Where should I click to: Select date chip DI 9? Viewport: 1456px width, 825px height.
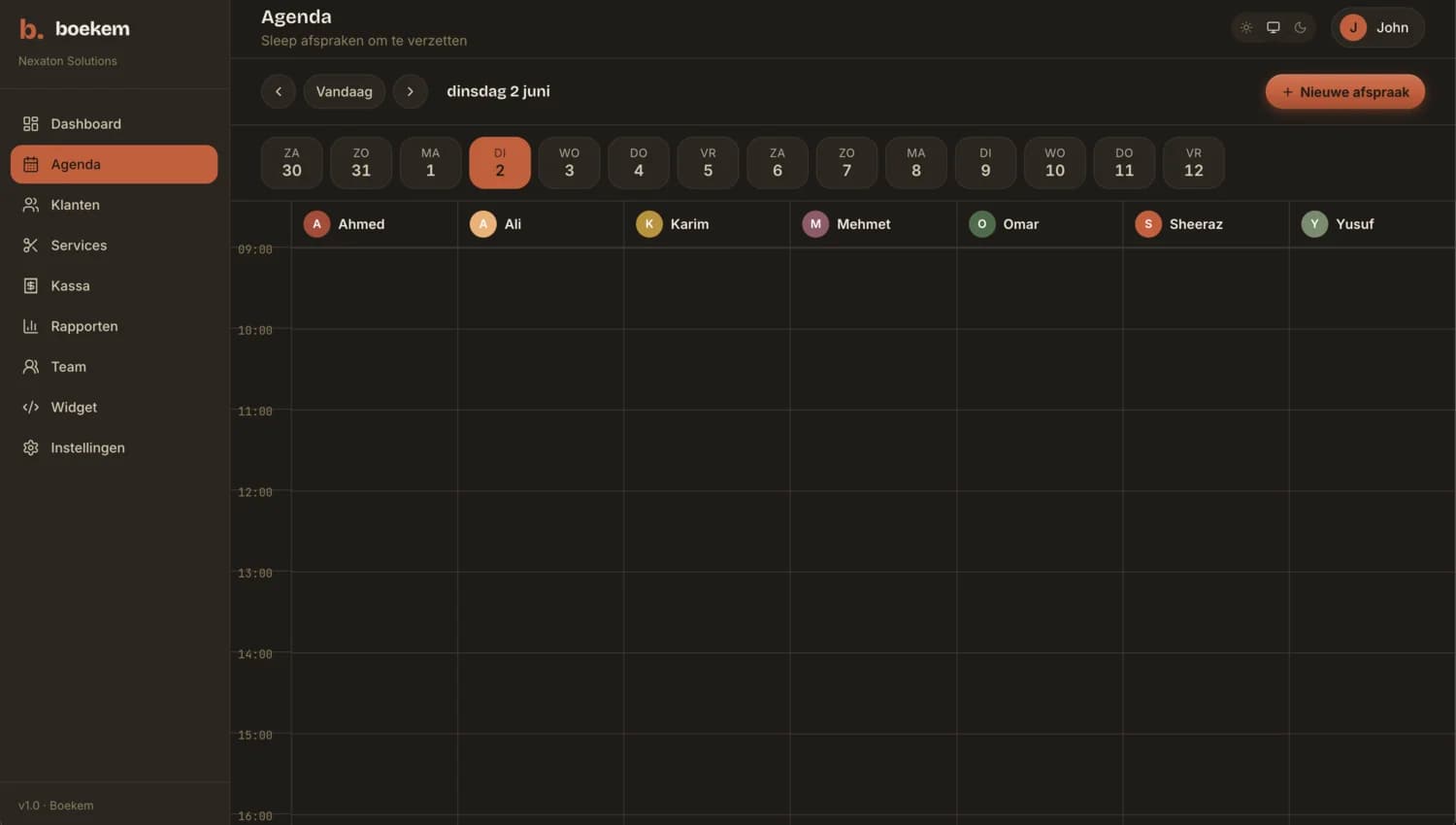(x=986, y=163)
